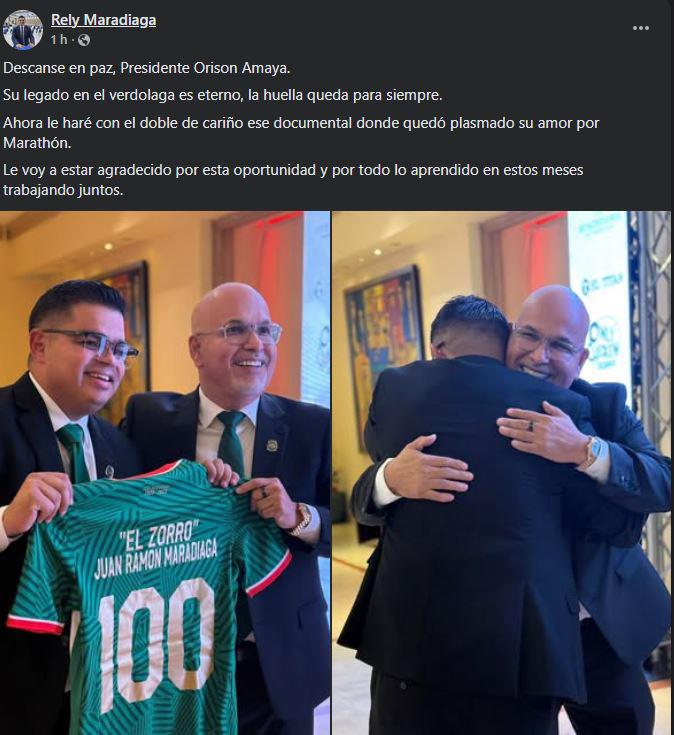Click the paragraph starting Ahora le haré

(301, 133)
